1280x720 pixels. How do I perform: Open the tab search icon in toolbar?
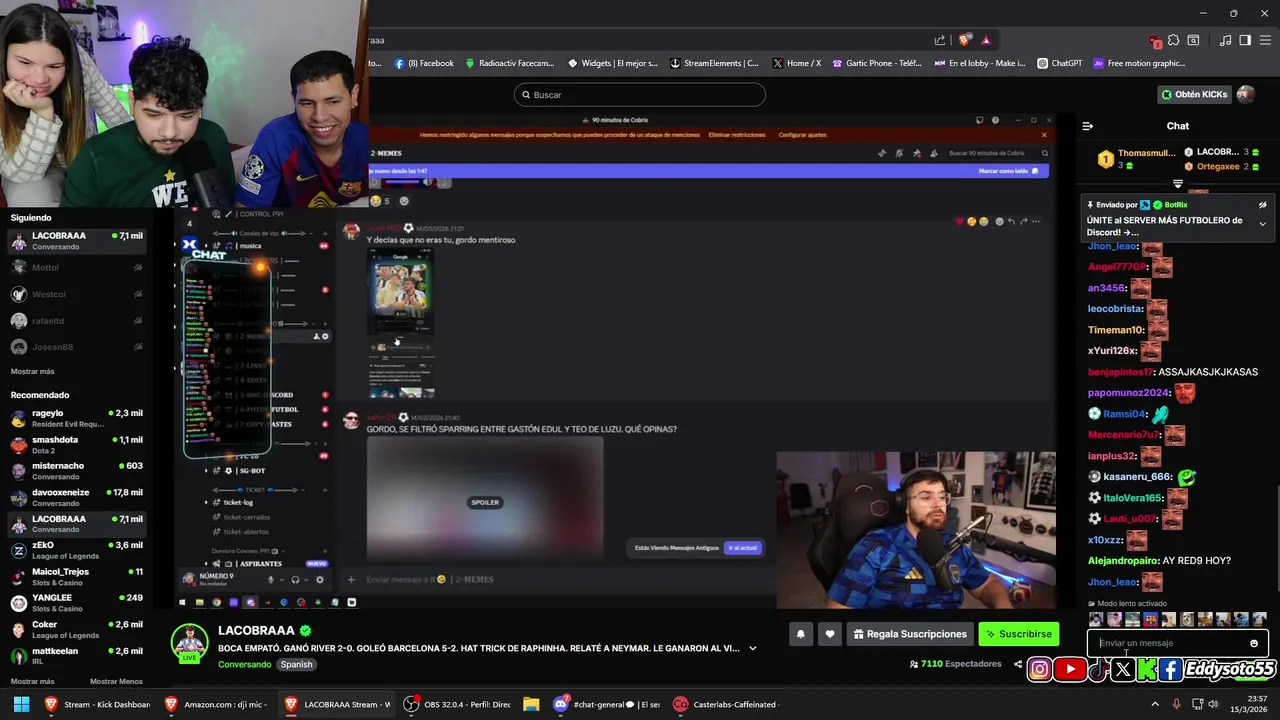click(x=1193, y=40)
